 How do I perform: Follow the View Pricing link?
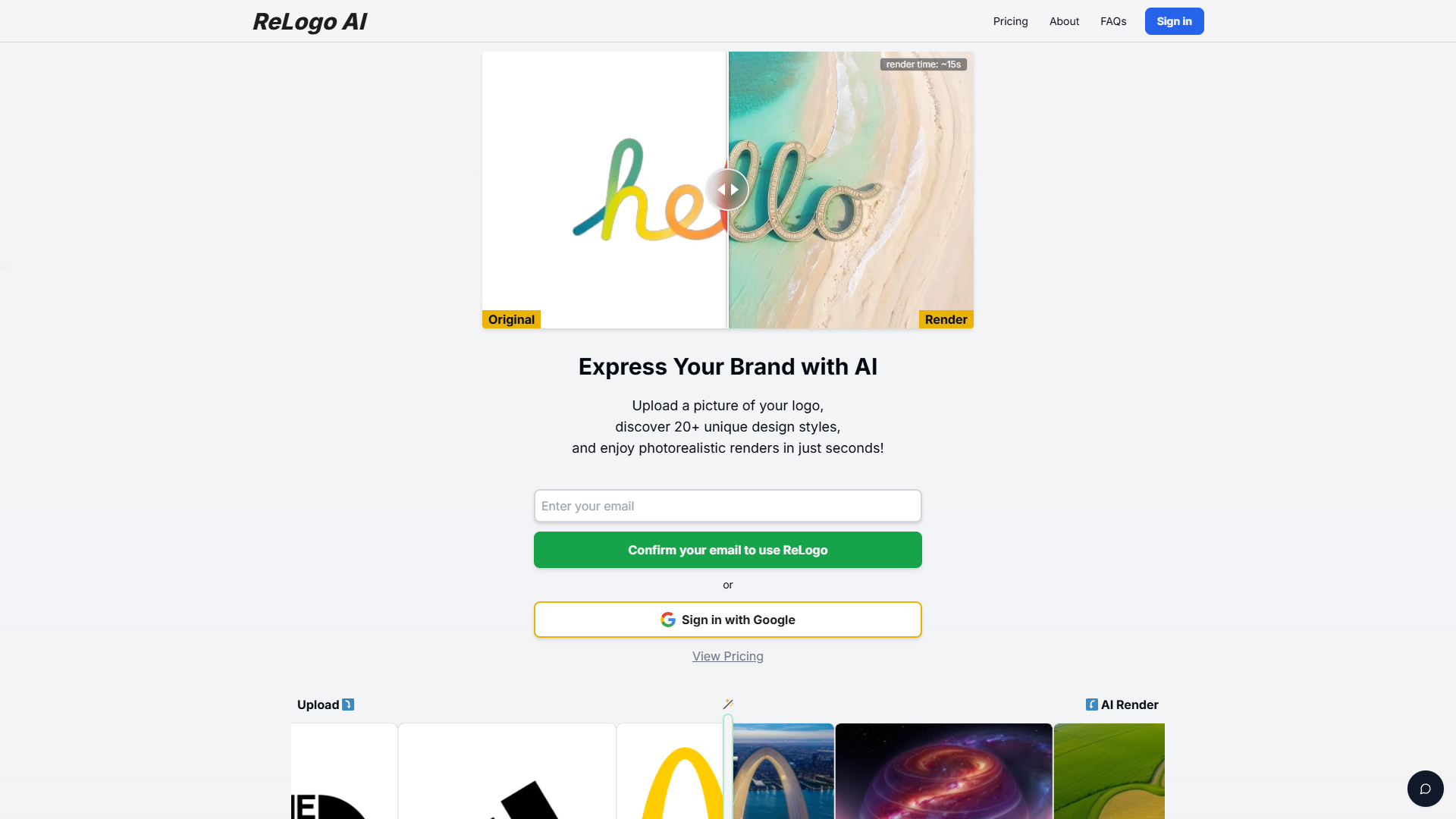728,656
